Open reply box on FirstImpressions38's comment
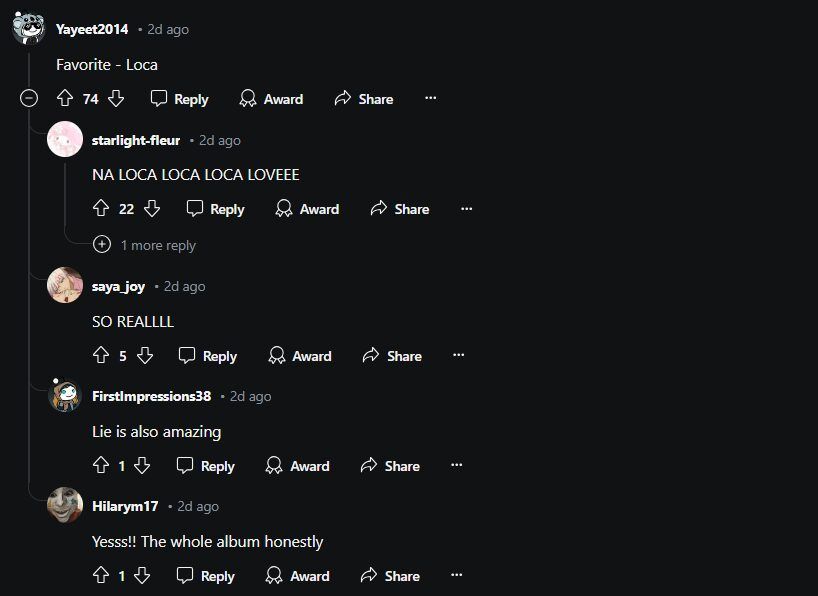The width and height of the screenshot is (818, 596). coord(207,466)
